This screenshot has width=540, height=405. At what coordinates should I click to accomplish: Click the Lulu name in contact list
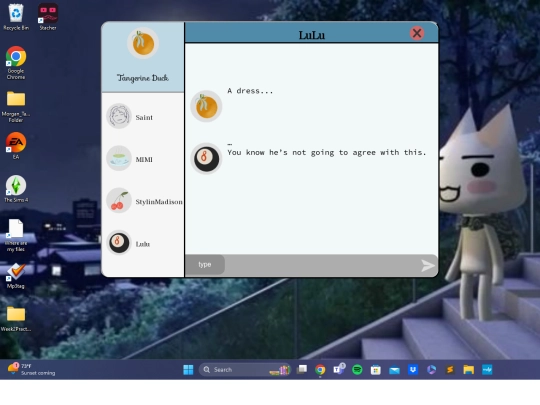pyautogui.click(x=143, y=244)
